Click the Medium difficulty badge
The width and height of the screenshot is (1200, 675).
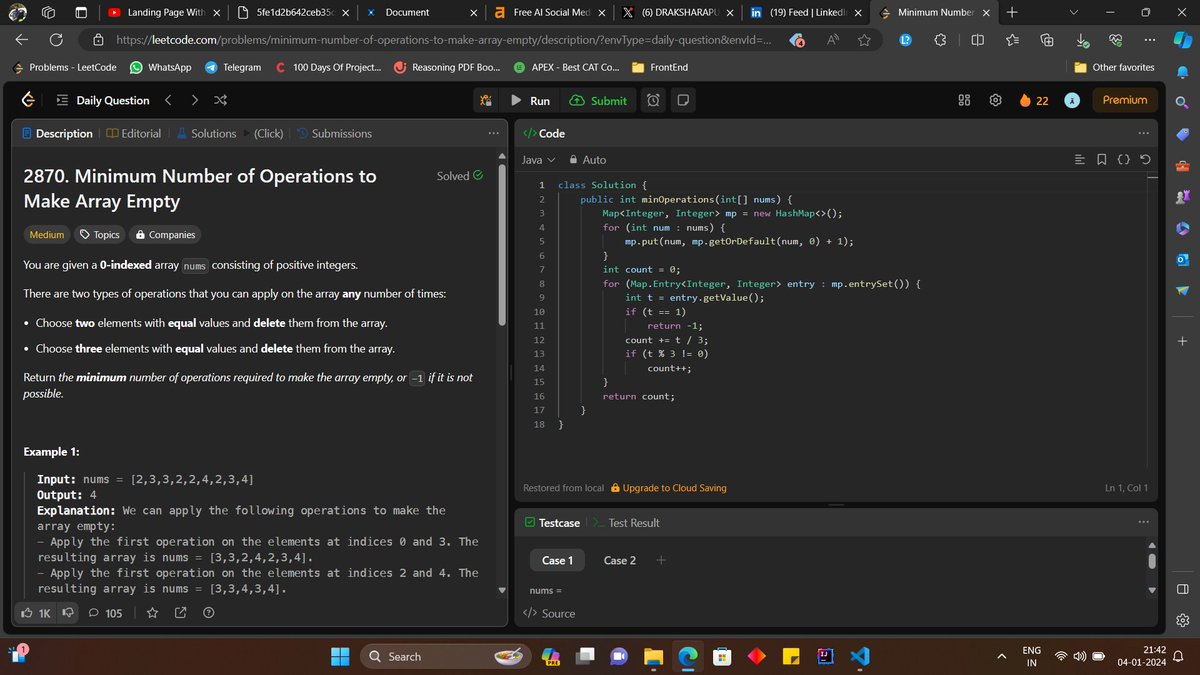pos(46,235)
